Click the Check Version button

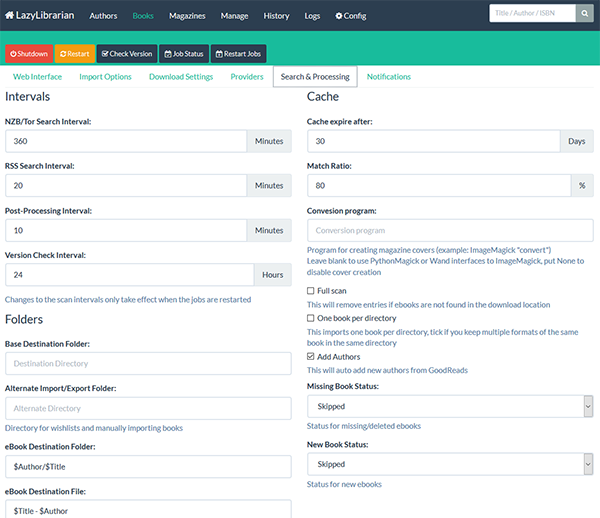(x=127, y=54)
